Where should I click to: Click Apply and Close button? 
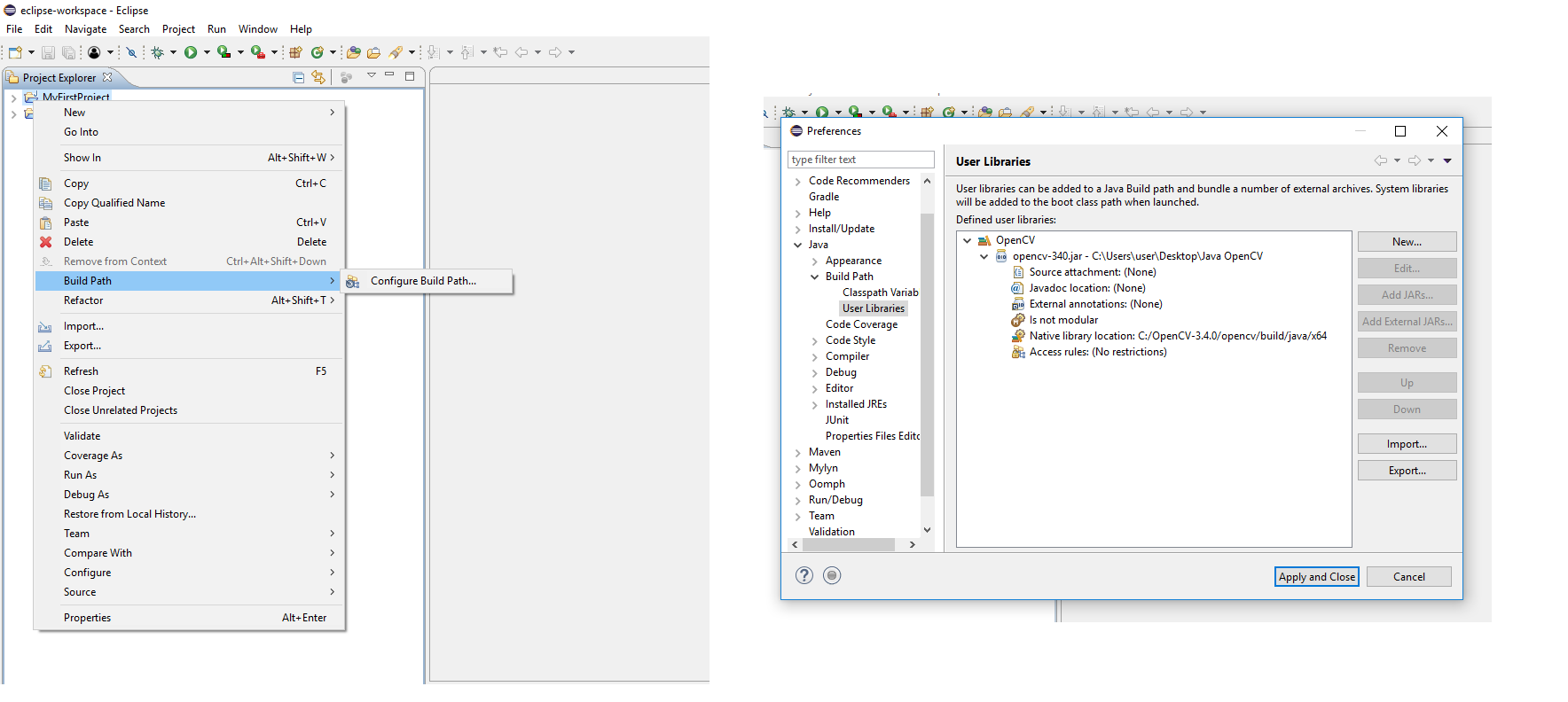[1317, 577]
